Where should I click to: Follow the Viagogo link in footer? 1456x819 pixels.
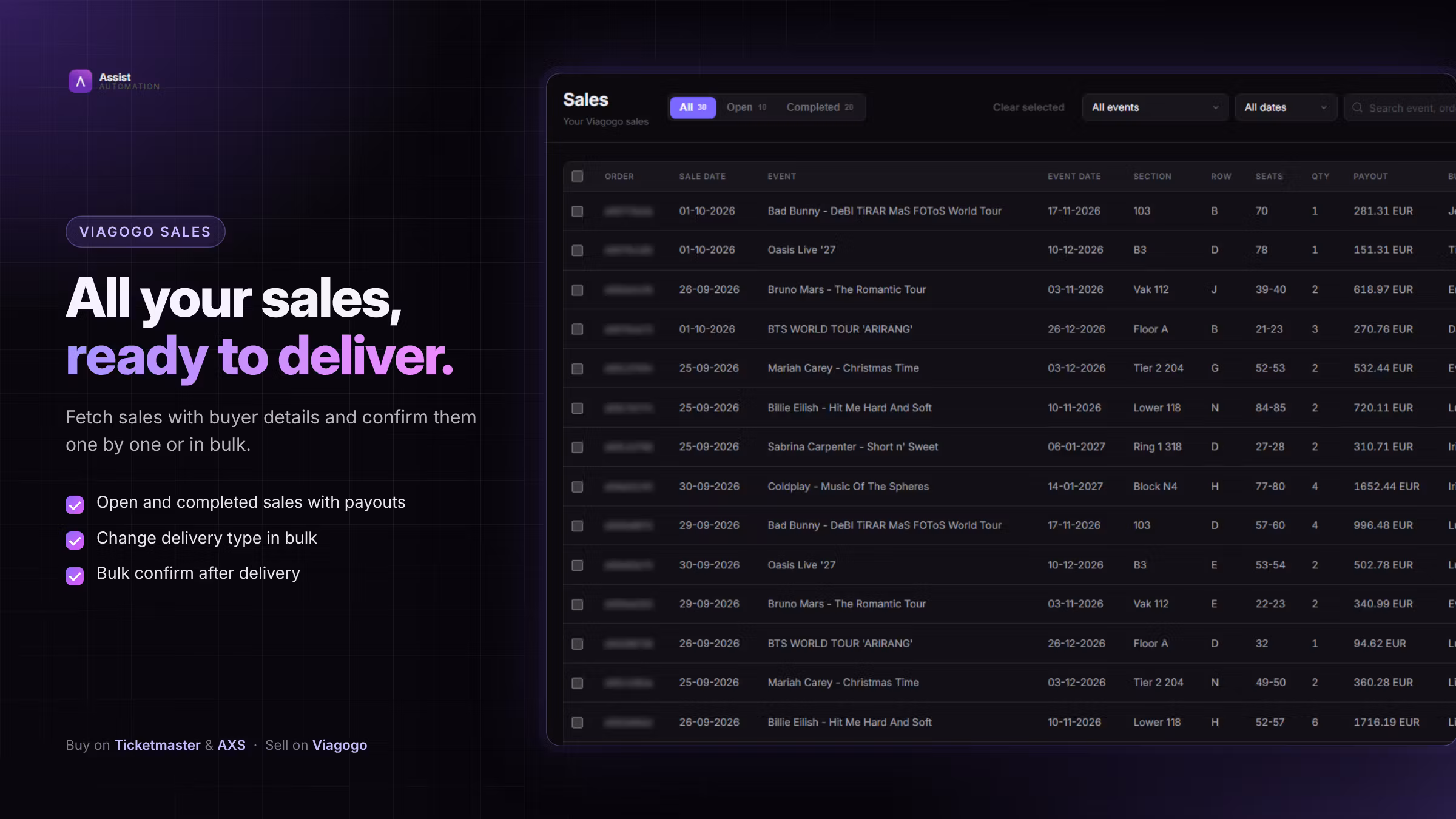click(340, 745)
